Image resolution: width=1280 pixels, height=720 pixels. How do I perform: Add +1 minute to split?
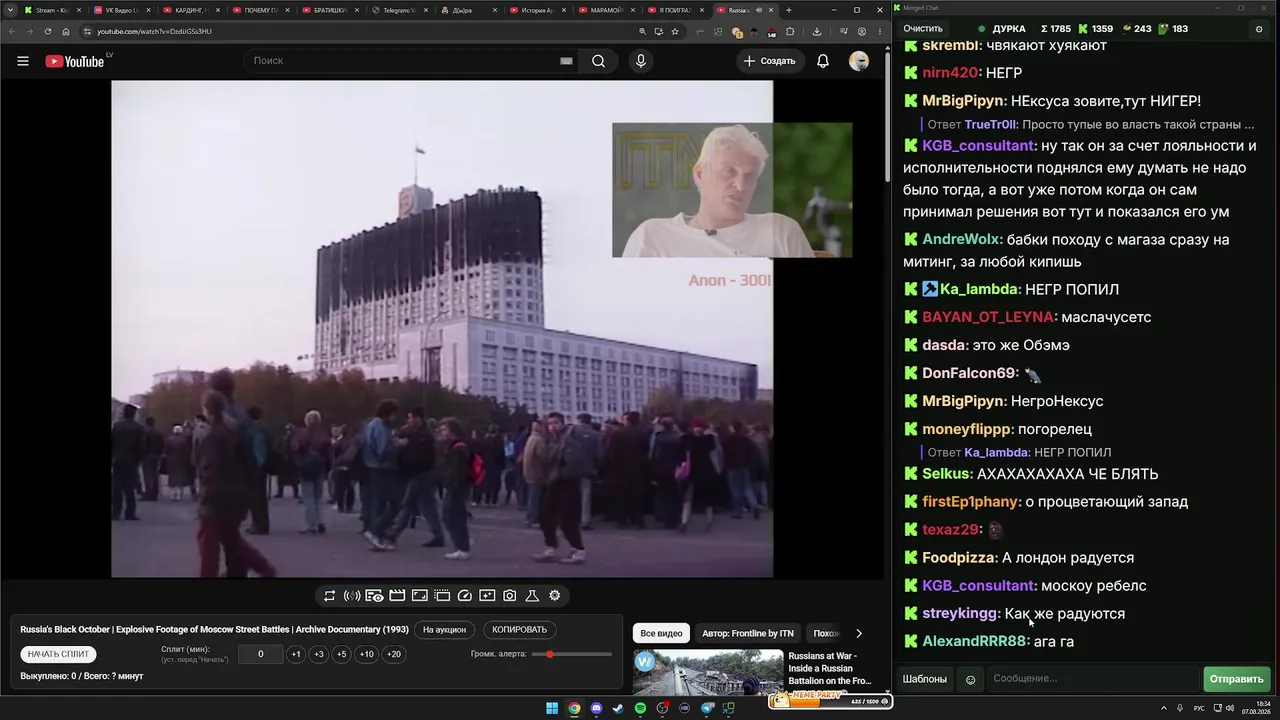(295, 654)
